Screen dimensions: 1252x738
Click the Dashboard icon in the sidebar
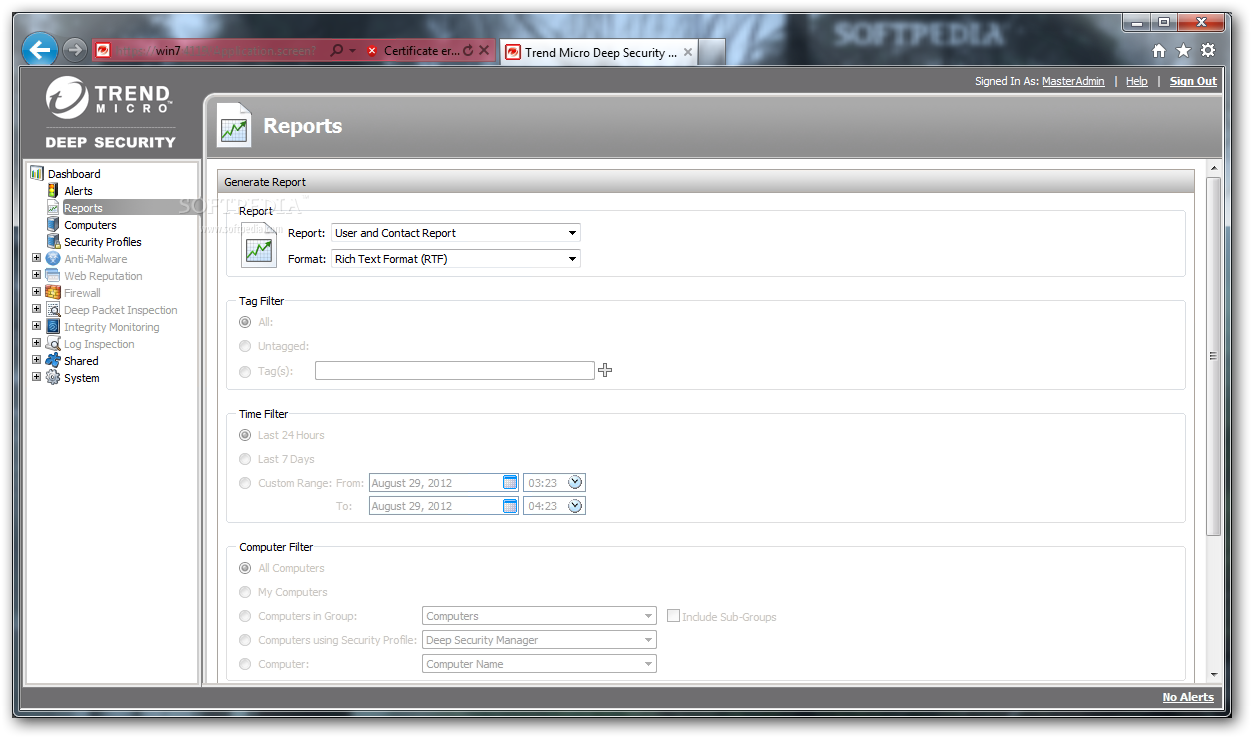point(37,173)
